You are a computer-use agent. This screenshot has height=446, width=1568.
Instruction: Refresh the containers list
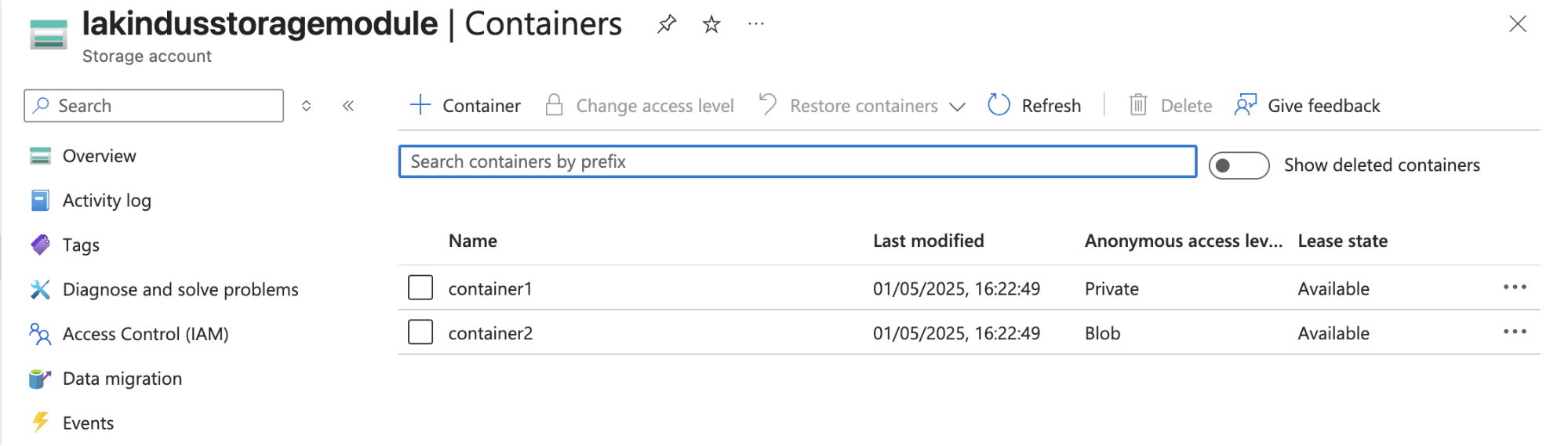tap(1035, 106)
